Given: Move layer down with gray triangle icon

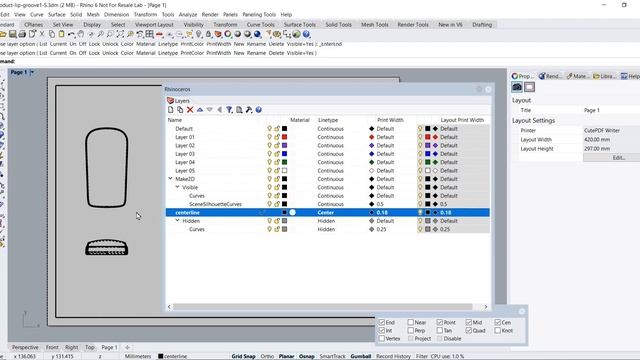Looking at the screenshot, I should 209,110.
